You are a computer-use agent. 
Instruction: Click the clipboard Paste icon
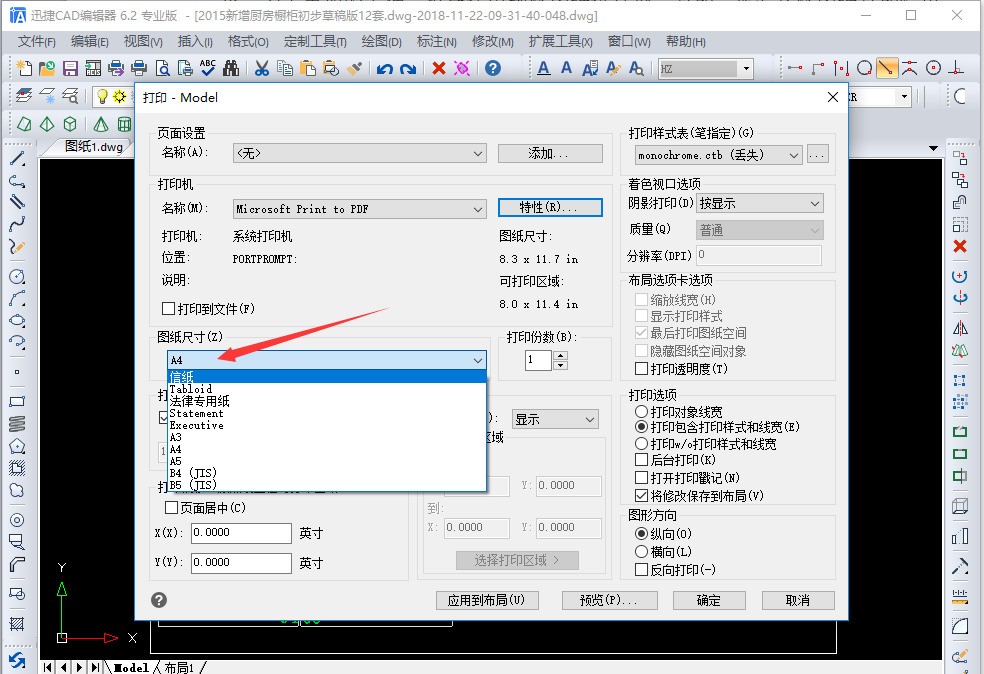coord(308,68)
